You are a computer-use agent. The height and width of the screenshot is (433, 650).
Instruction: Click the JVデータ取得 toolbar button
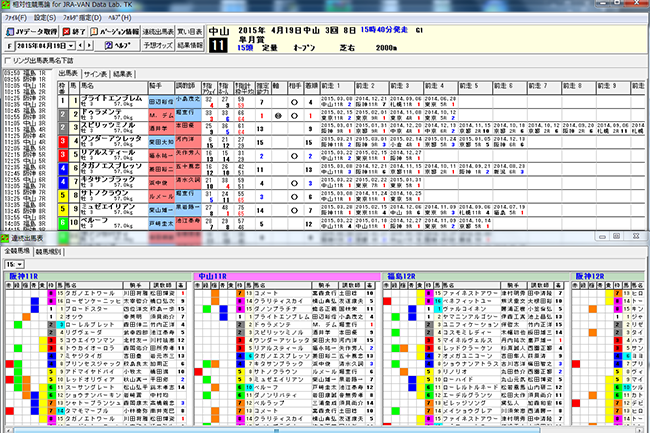point(32,31)
